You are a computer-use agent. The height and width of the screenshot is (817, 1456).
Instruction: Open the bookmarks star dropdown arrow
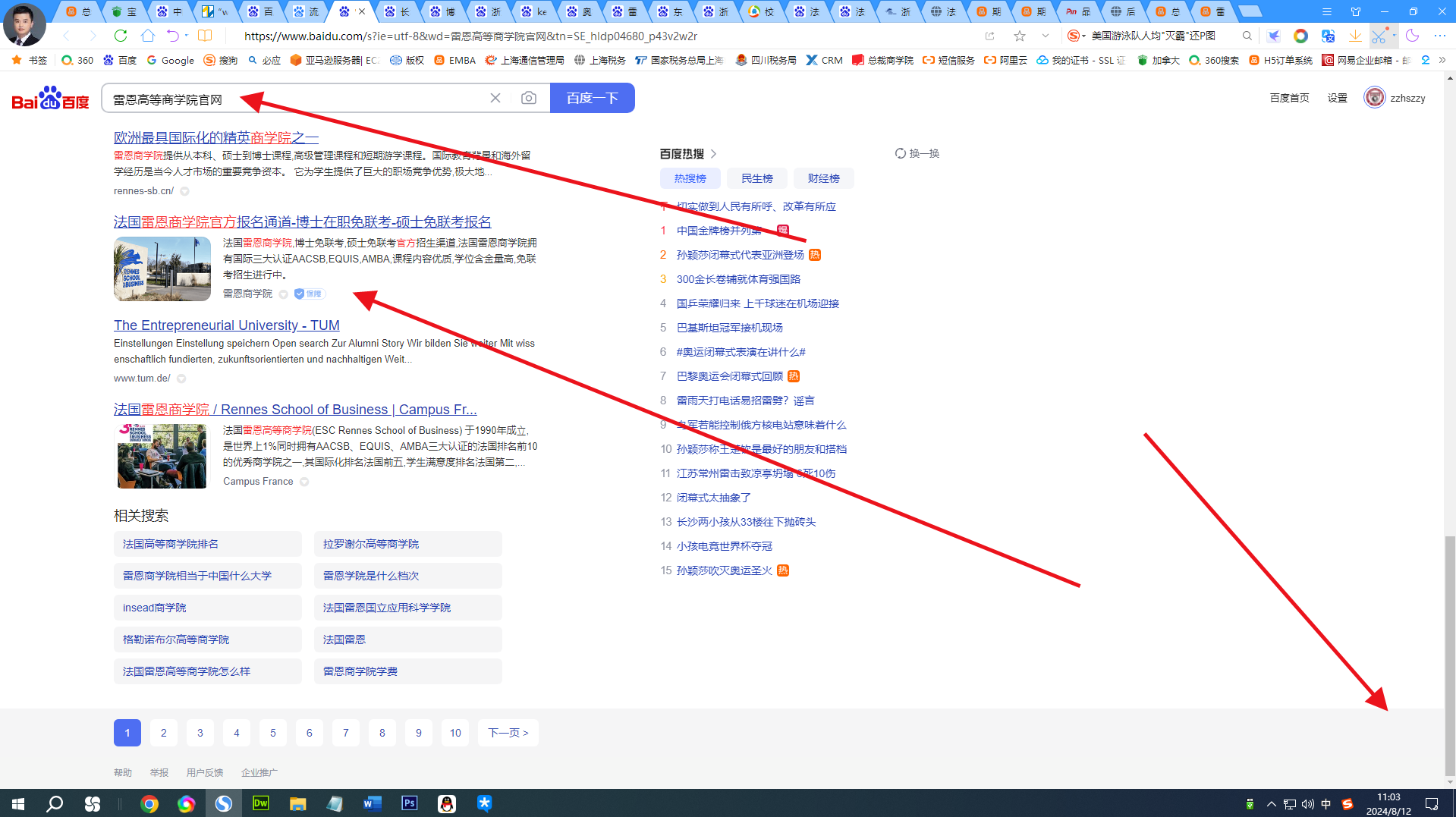coord(1044,36)
